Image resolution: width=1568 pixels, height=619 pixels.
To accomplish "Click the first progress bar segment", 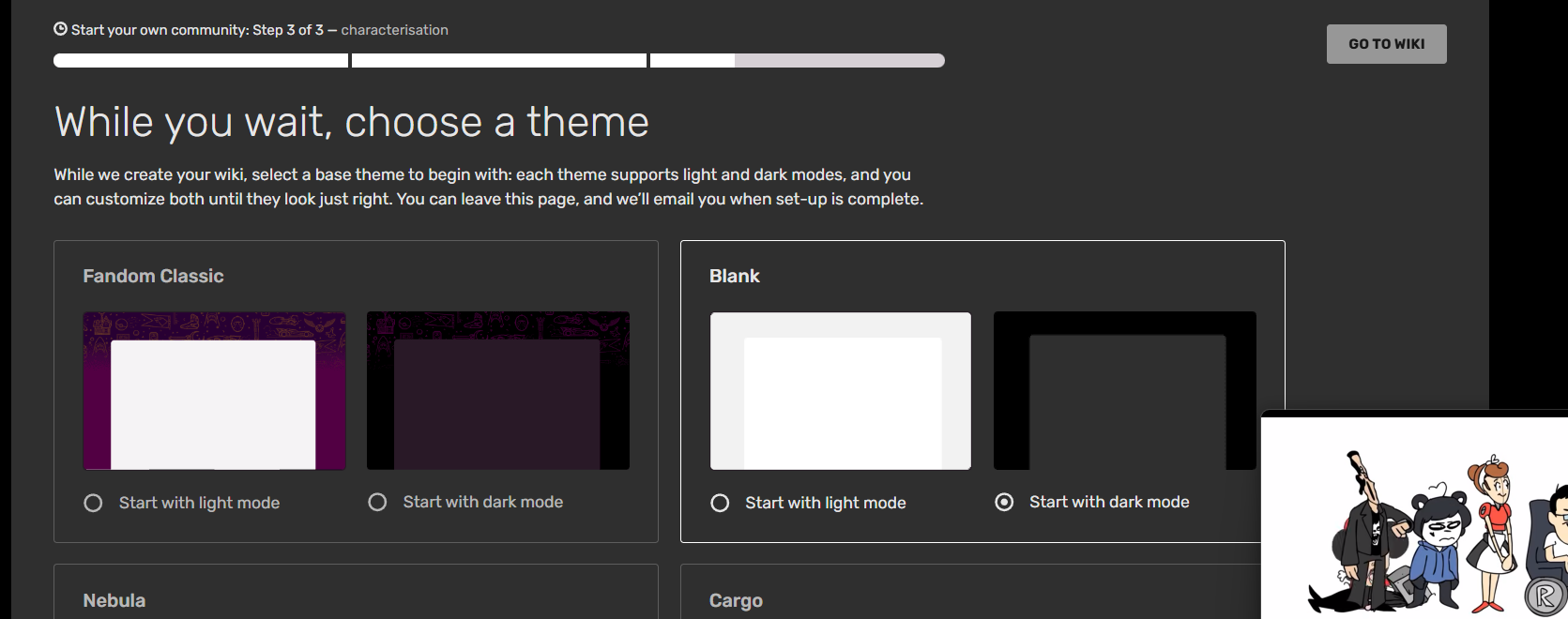I will click(201, 60).
